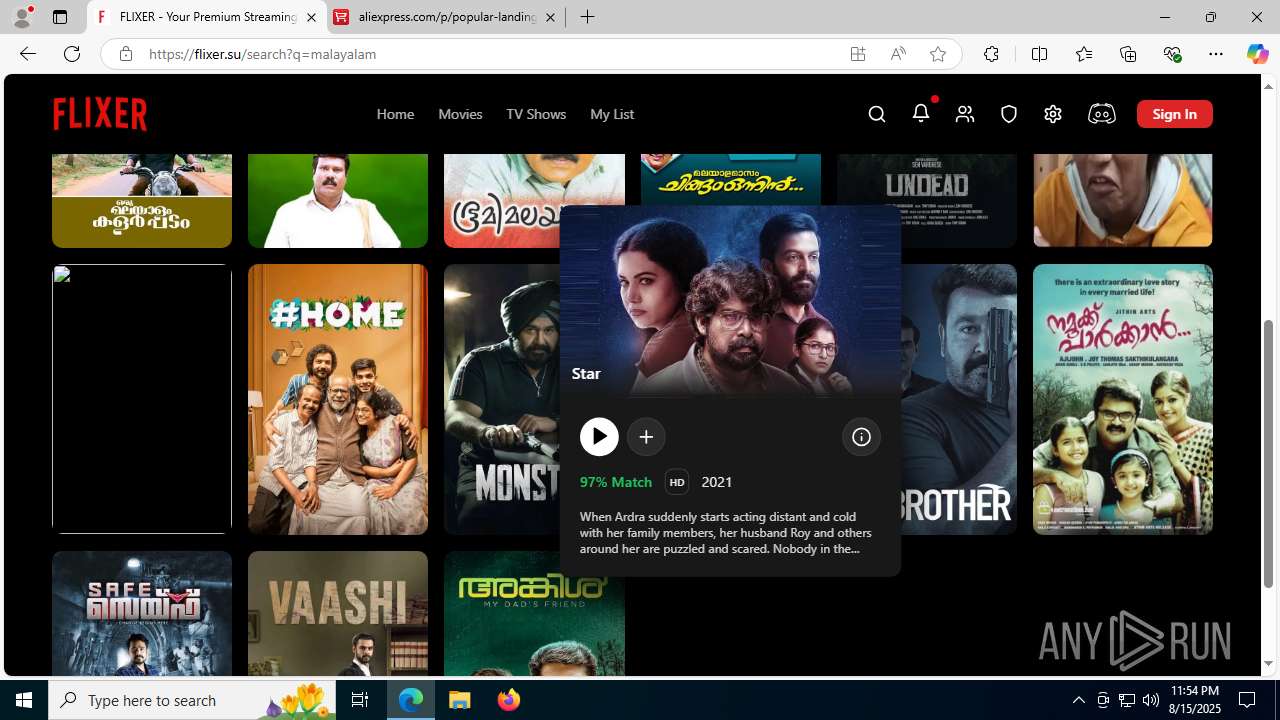This screenshot has width=1280, height=720.
Task: Refresh the current page
Action: pyautogui.click(x=72, y=54)
